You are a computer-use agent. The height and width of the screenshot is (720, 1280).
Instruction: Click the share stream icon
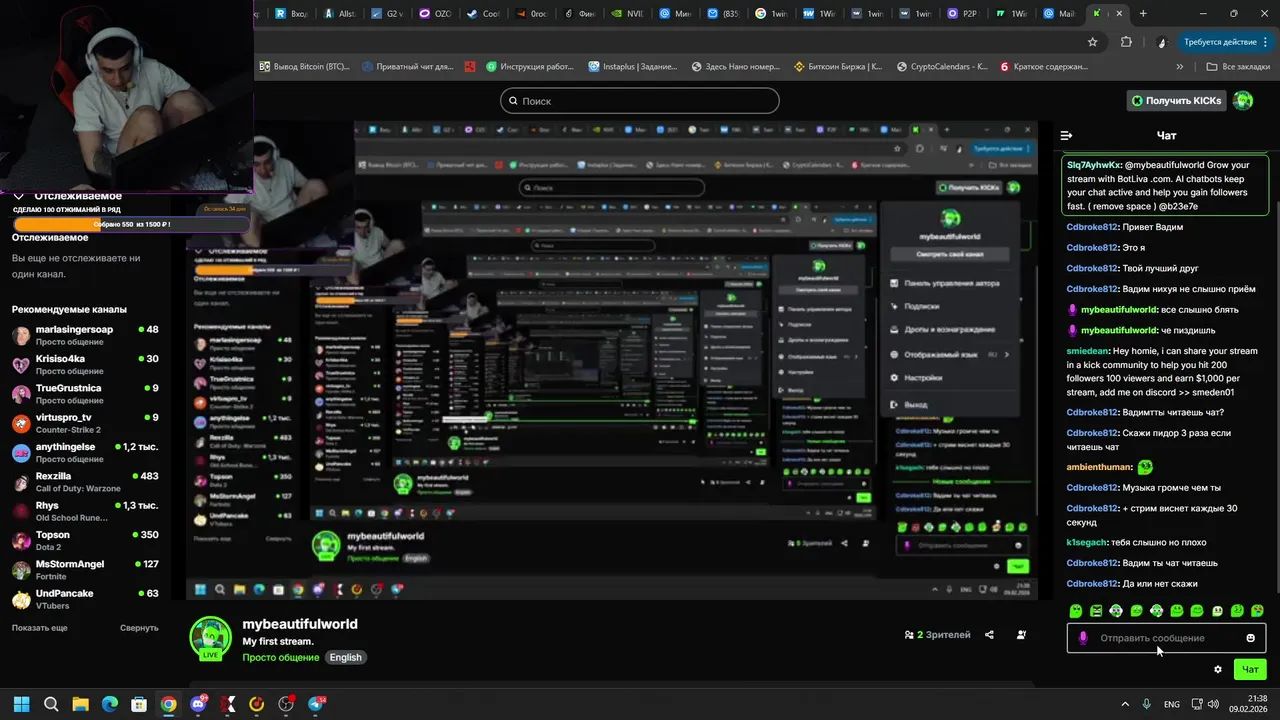point(989,635)
